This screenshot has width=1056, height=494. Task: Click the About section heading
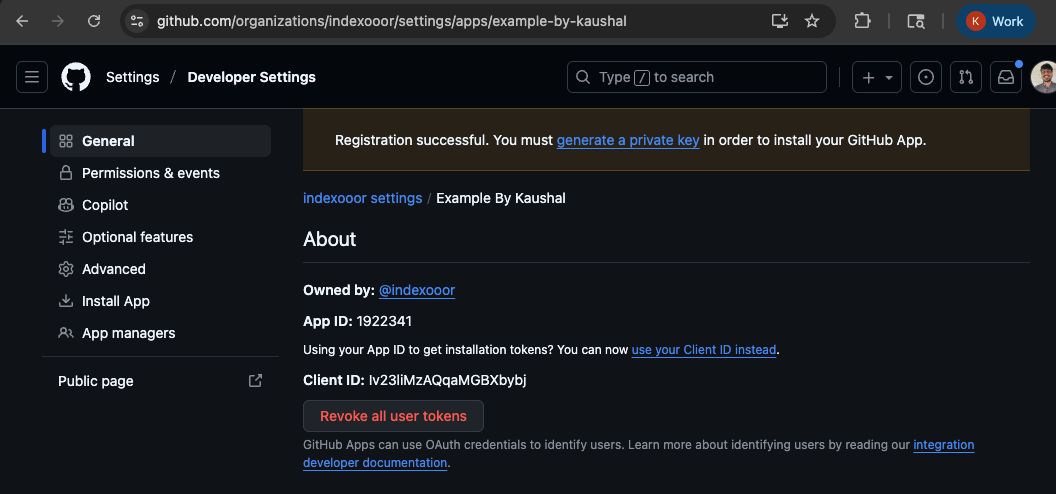click(x=329, y=239)
